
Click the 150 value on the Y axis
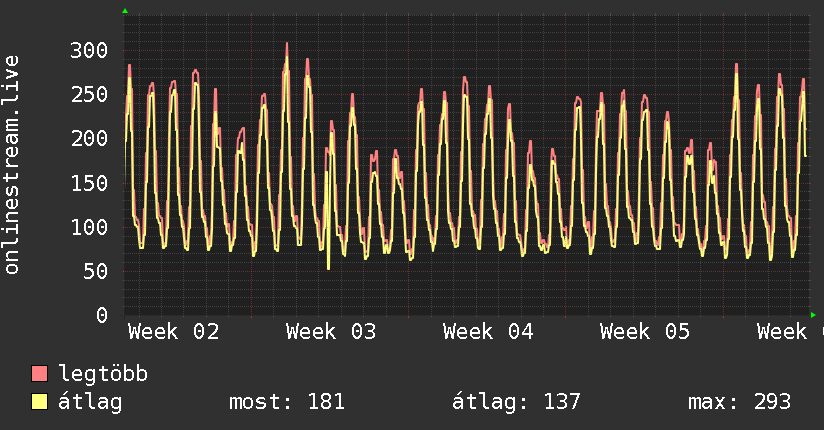point(87,183)
